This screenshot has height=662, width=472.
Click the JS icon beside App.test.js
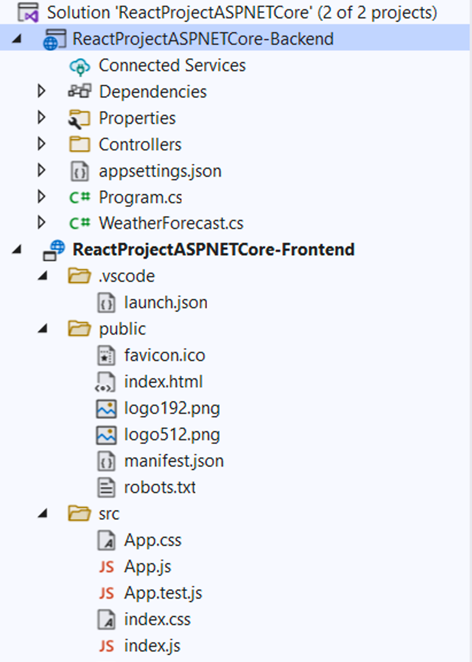(x=106, y=594)
